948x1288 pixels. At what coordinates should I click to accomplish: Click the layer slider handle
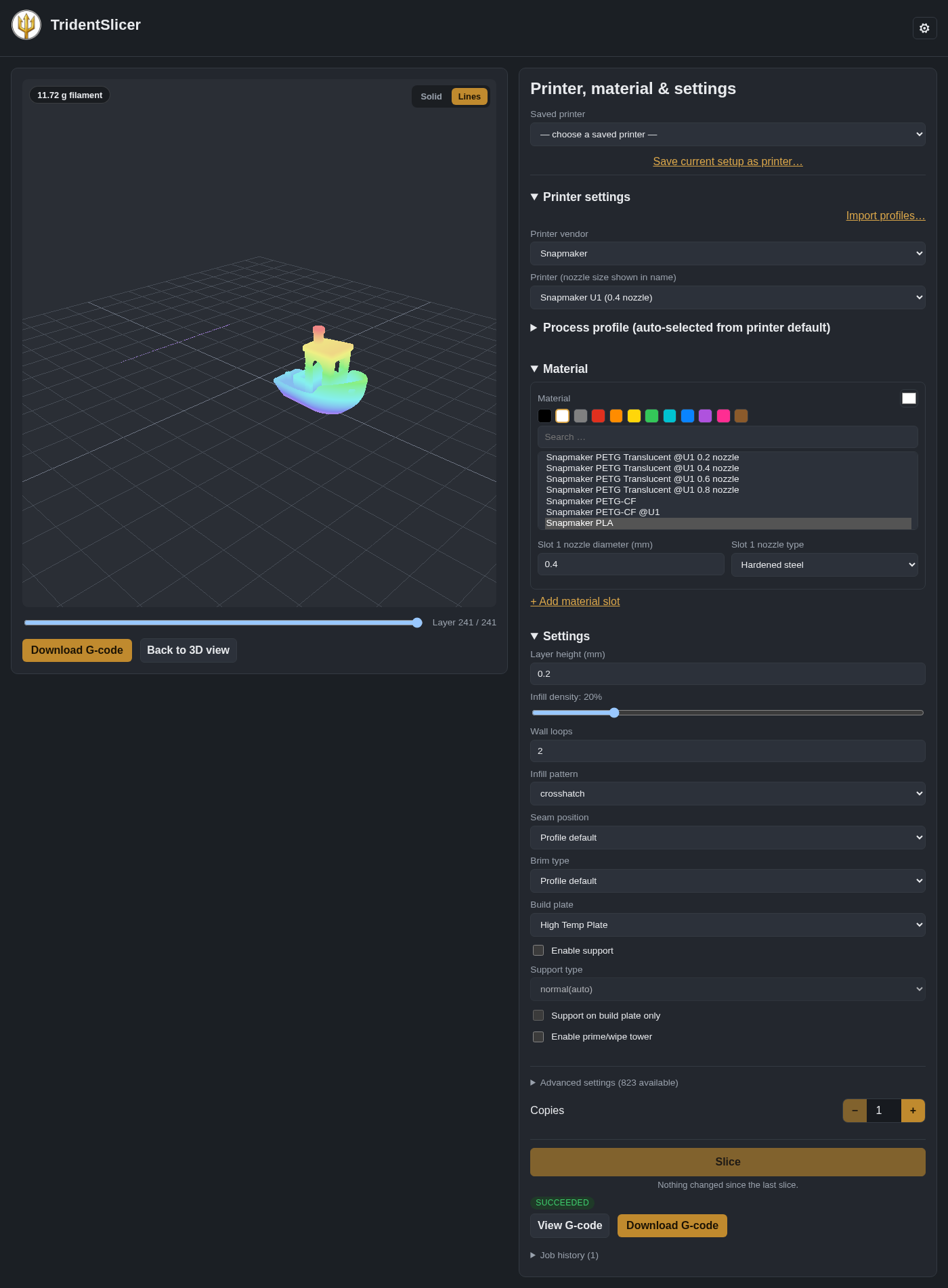[417, 623]
